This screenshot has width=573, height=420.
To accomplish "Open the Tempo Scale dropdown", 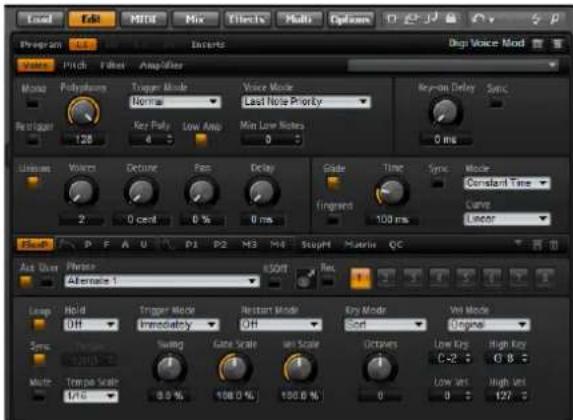I will (91, 396).
